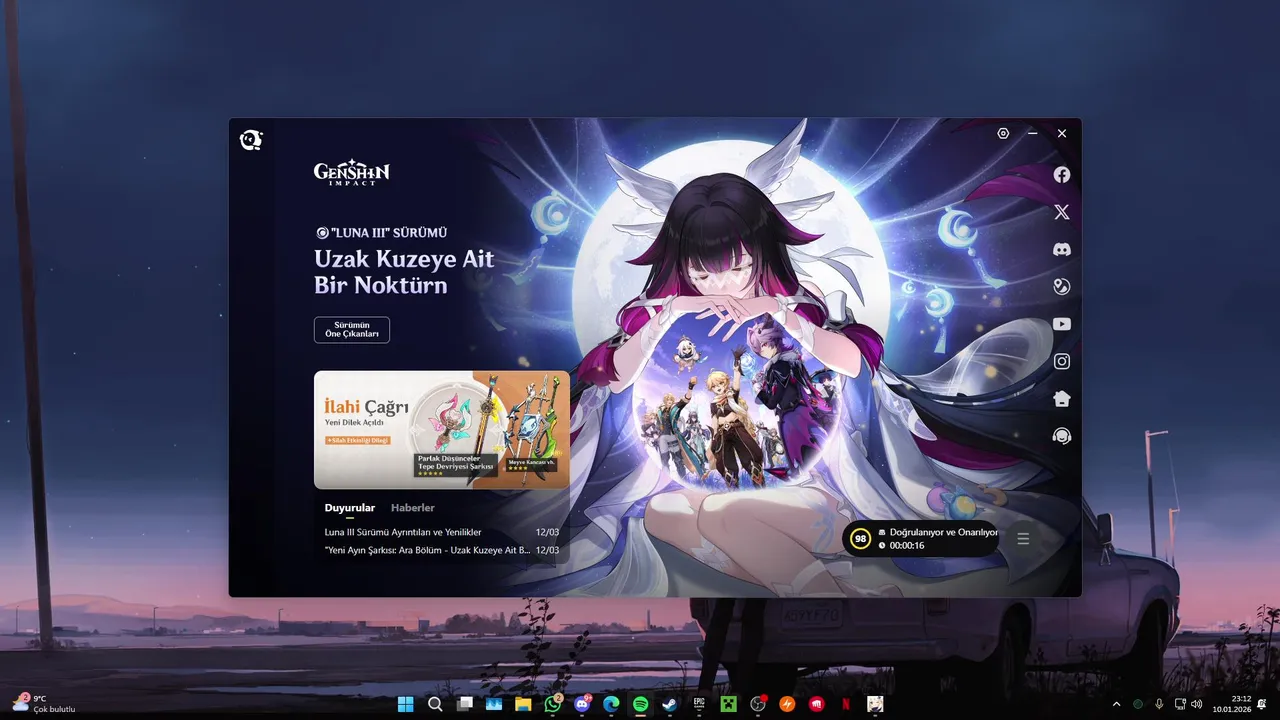Click the 98 percent progress circle

pos(859,539)
